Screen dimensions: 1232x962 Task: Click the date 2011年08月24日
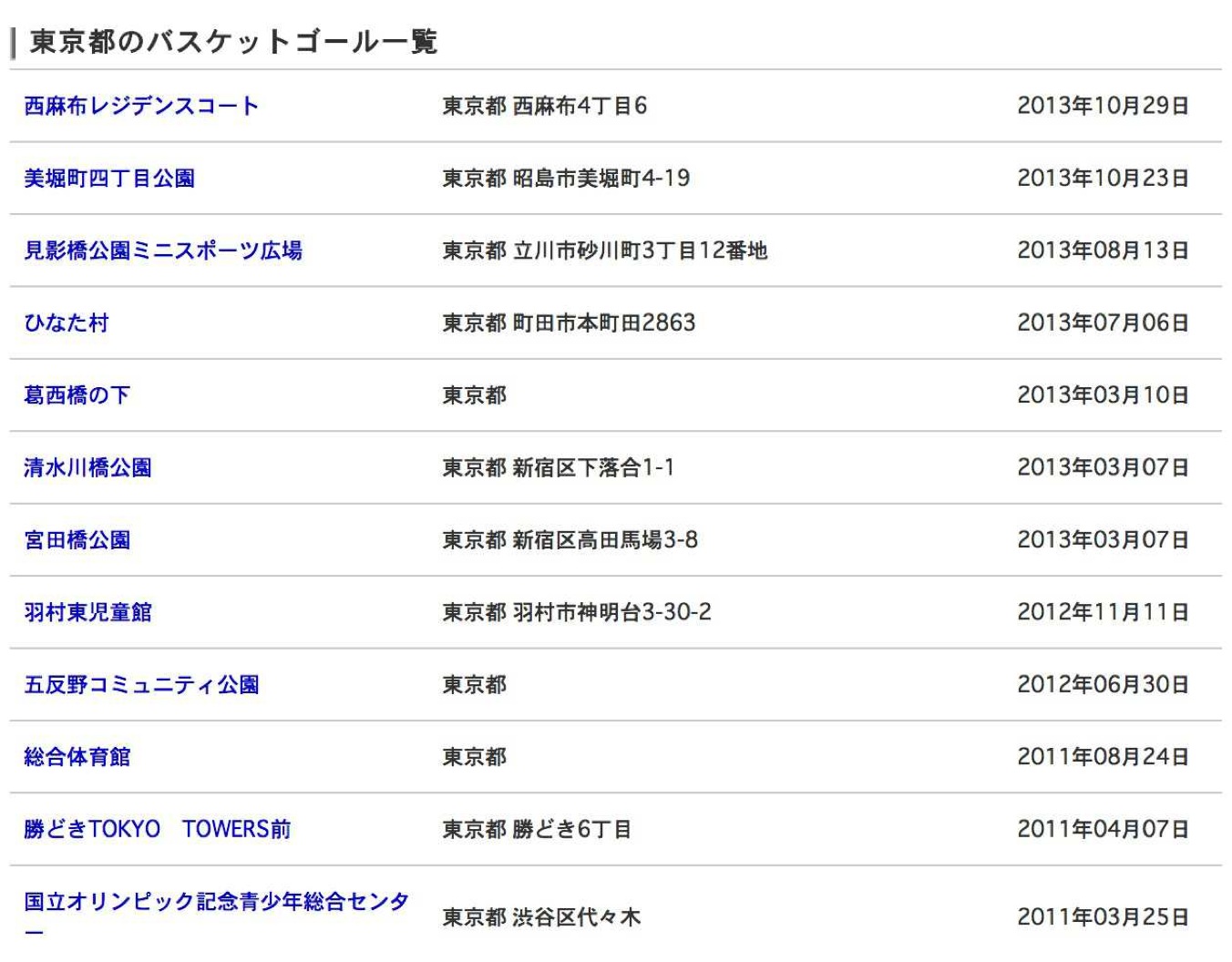point(1103,757)
